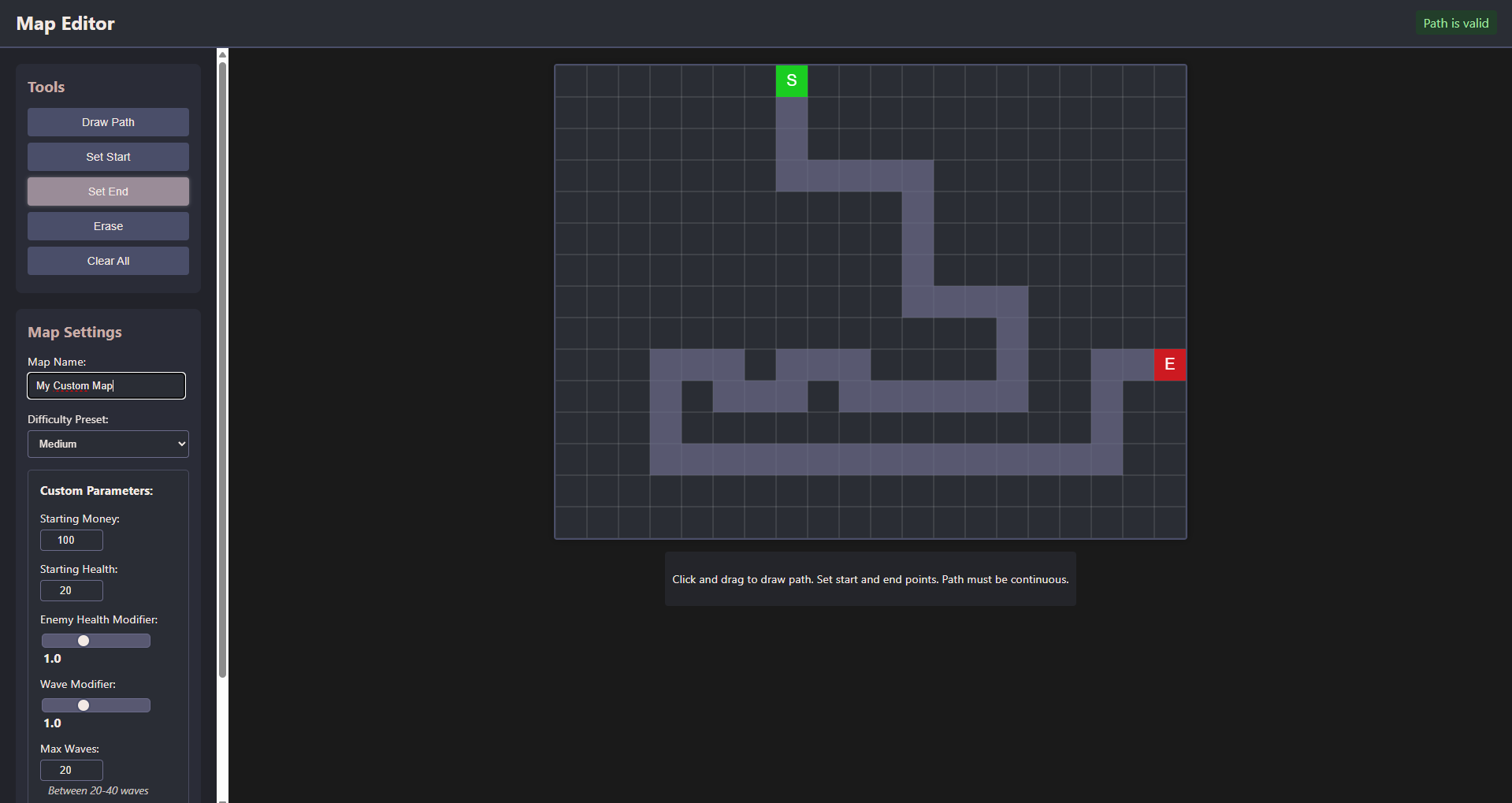The width and height of the screenshot is (1512, 803).
Task: Click the sidebar vertical scrollbar
Action: pos(222,370)
